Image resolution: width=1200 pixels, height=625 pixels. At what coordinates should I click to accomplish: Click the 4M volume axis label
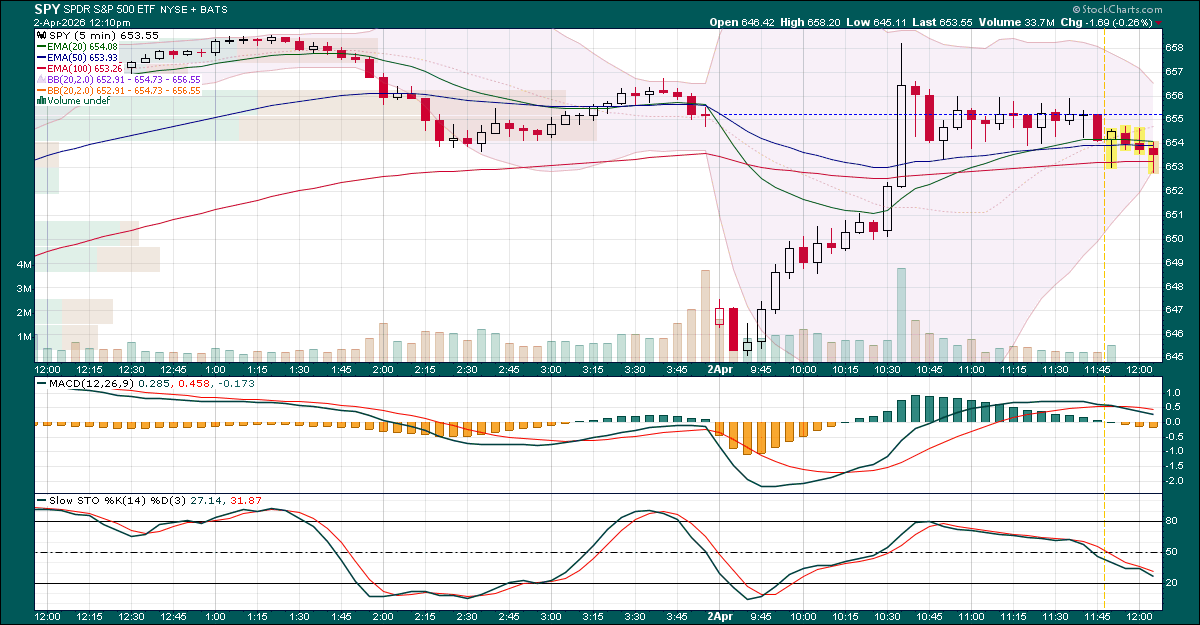(x=26, y=265)
